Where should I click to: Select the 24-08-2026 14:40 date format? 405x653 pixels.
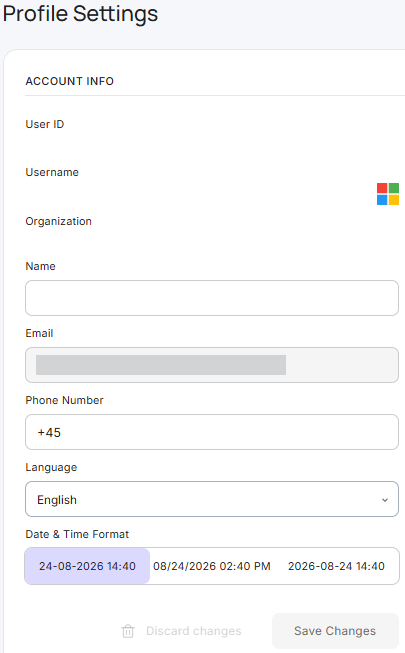[87, 566]
